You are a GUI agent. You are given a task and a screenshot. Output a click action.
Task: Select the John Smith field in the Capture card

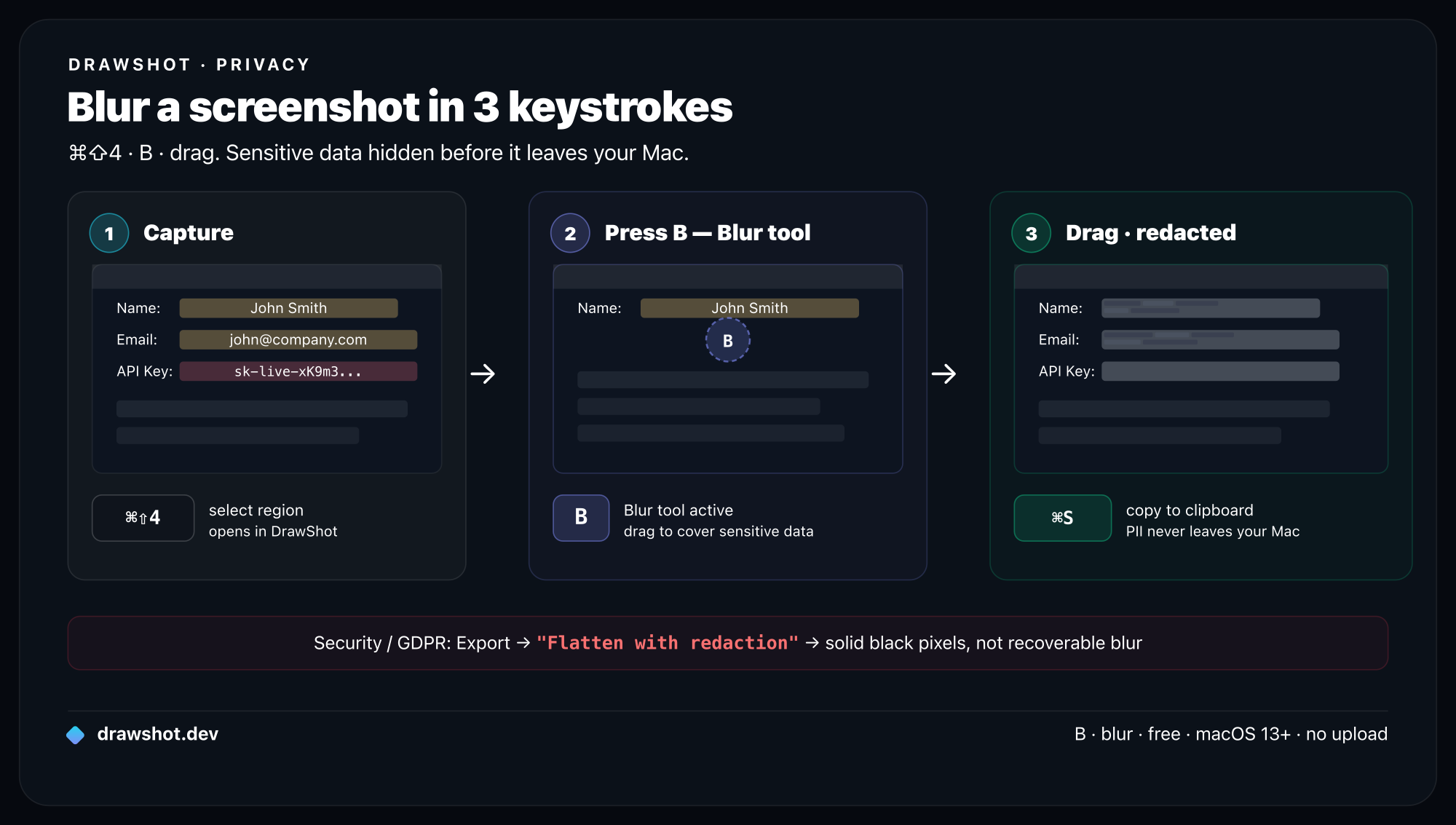tap(288, 308)
